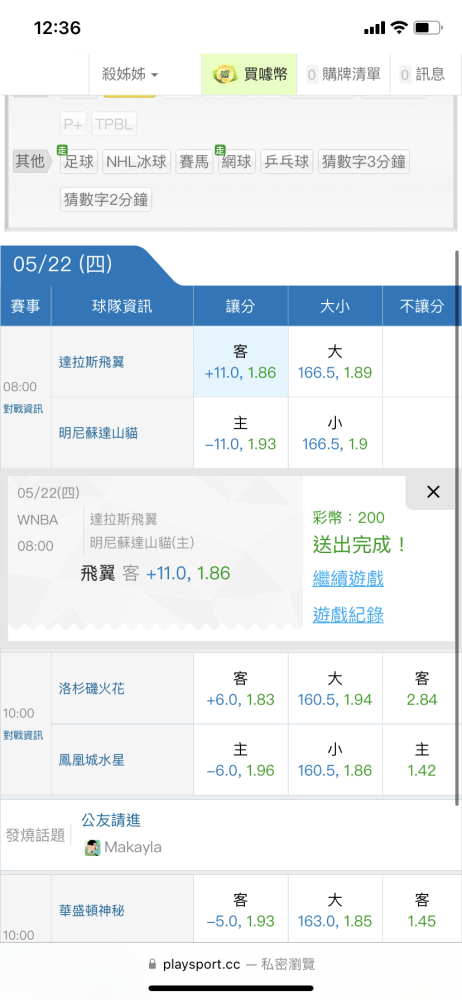Select the 猜數字3分鐘 game
462x1000 pixels.
364,161
